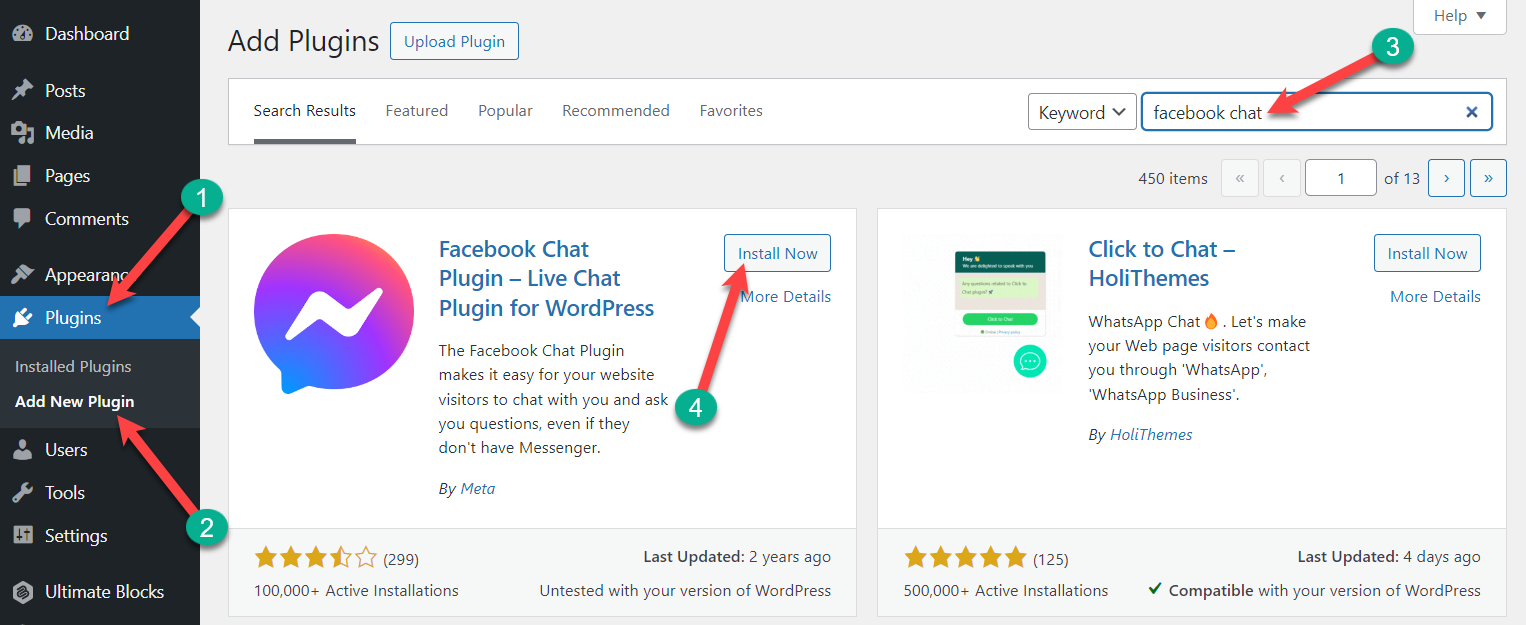
Task: Click the Ultimate Blocks sidebar icon
Action: (x=23, y=592)
